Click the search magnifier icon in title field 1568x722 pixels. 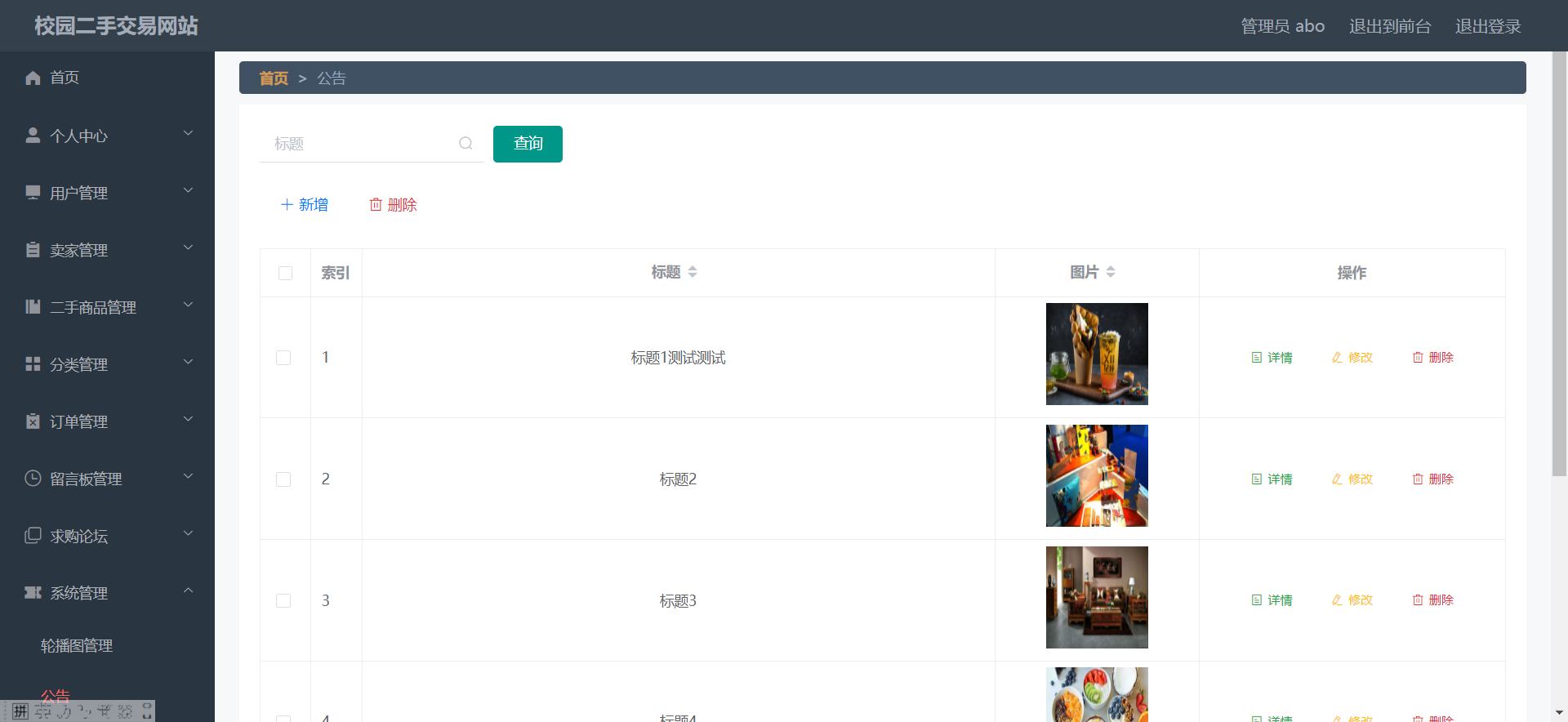pos(465,144)
